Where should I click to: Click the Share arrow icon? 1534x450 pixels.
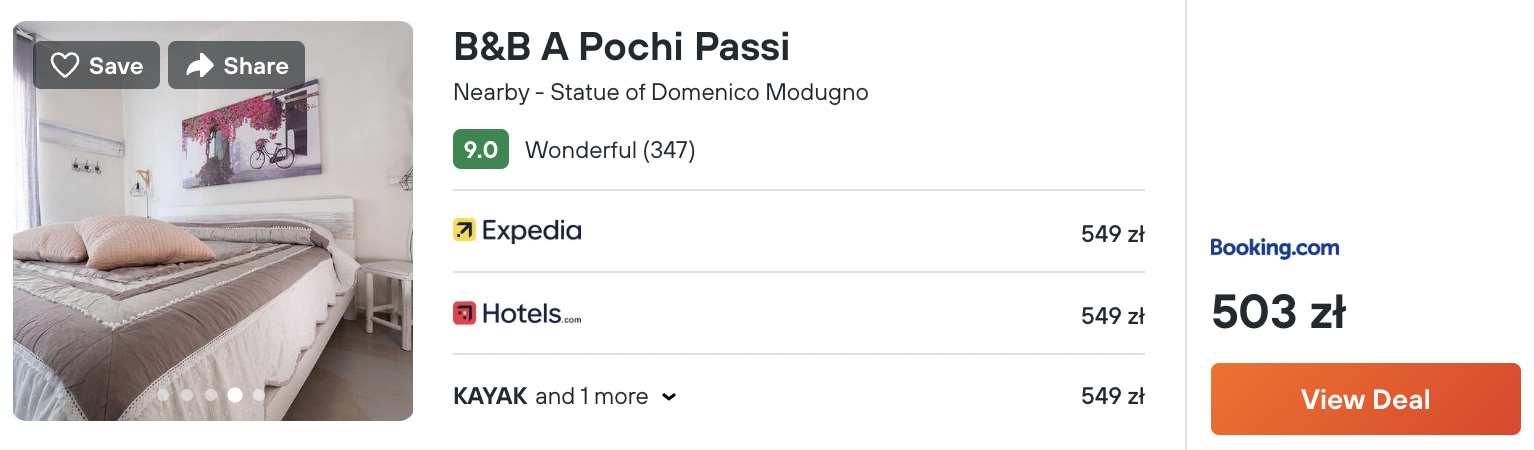200,66
